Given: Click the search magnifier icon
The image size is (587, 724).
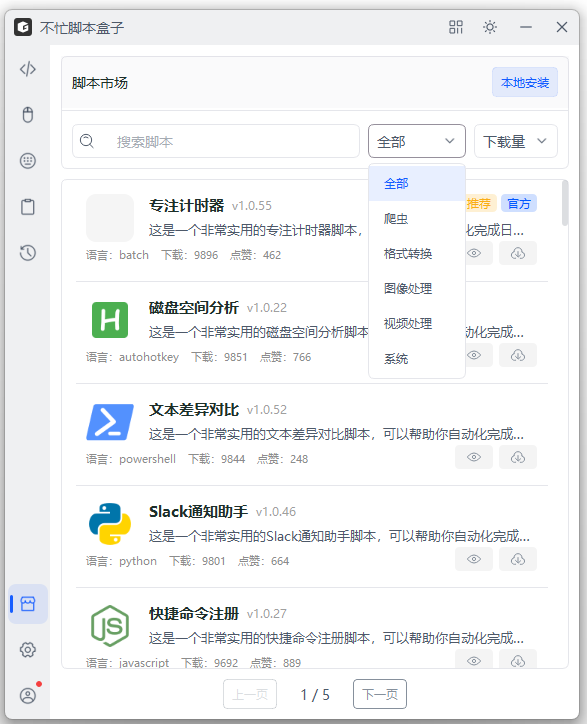Looking at the screenshot, I should 87,141.
